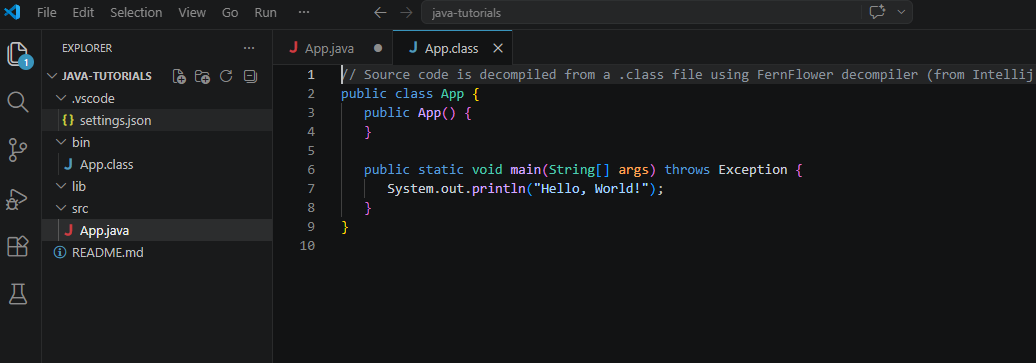Screen dimensions: 1036x363
Task: Click the App constructor name on line 3
Action: [429, 112]
